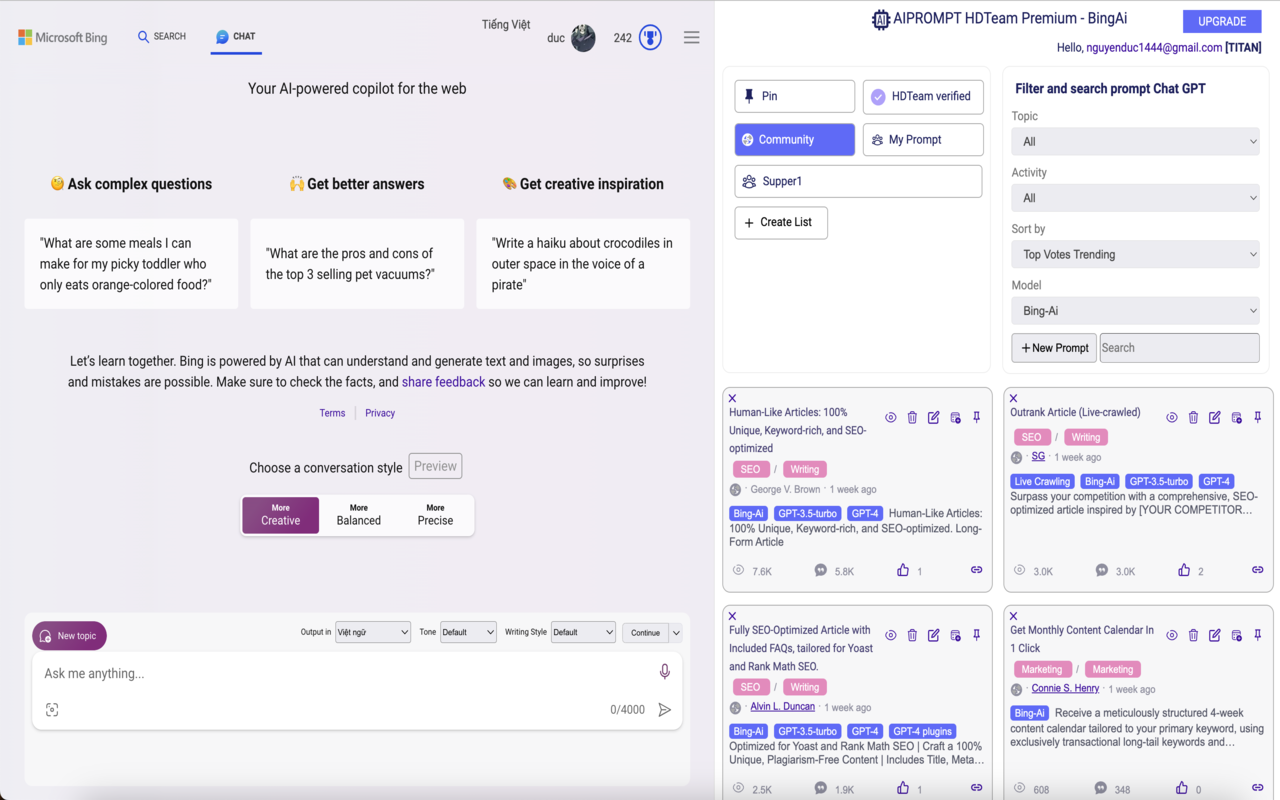Click the Microsoft Bing logo
Screen dimensions: 1280x800
coord(62,38)
